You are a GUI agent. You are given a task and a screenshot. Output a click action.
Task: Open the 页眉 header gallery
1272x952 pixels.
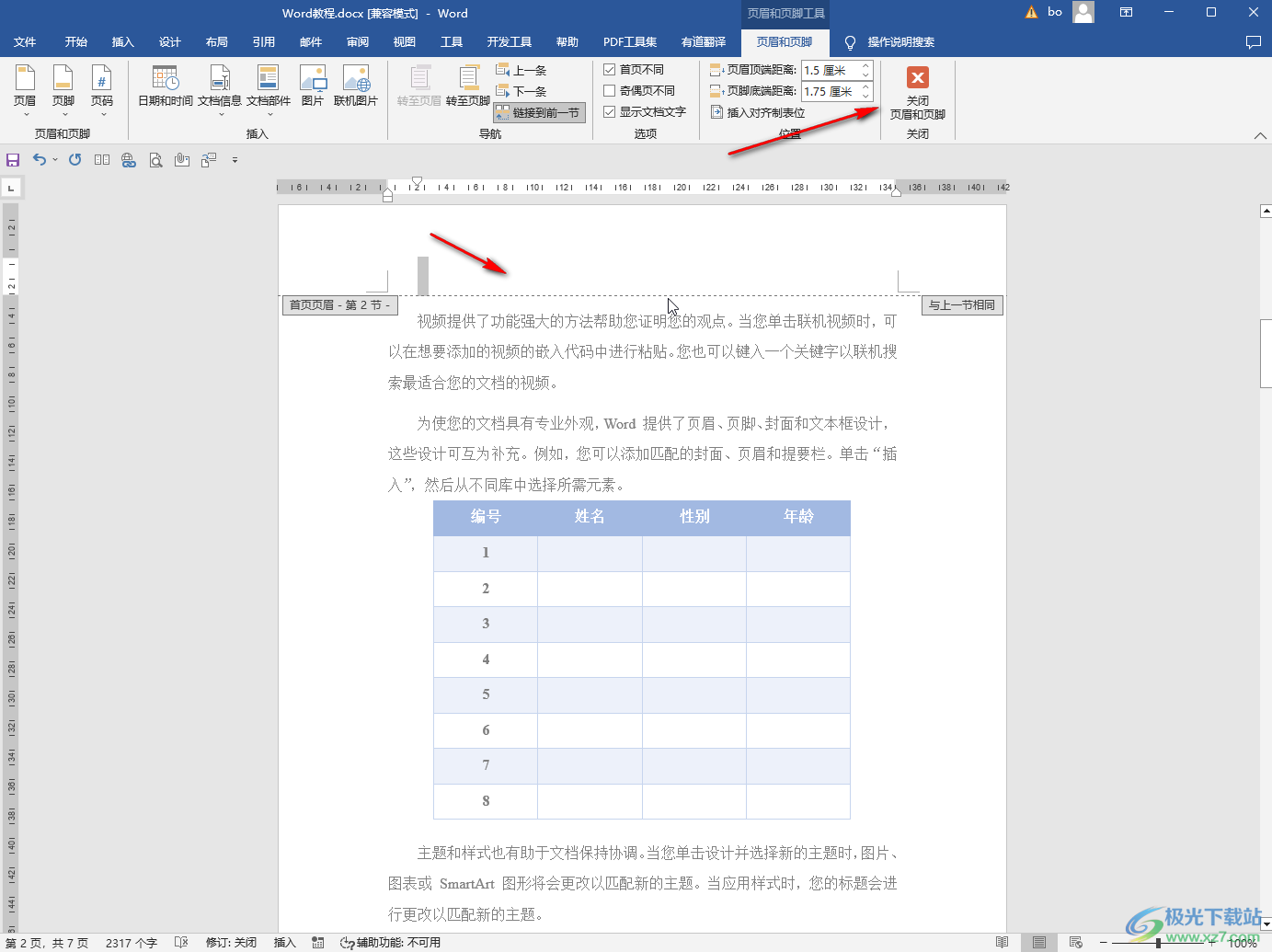pos(25,90)
